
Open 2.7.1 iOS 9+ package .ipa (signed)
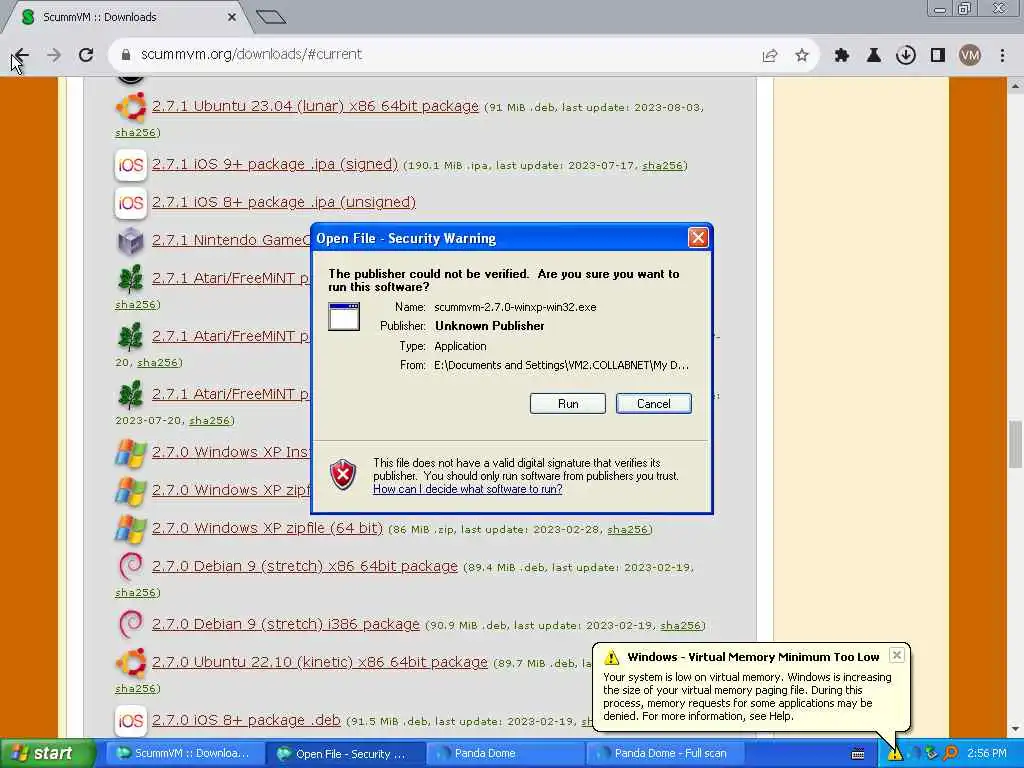(275, 164)
